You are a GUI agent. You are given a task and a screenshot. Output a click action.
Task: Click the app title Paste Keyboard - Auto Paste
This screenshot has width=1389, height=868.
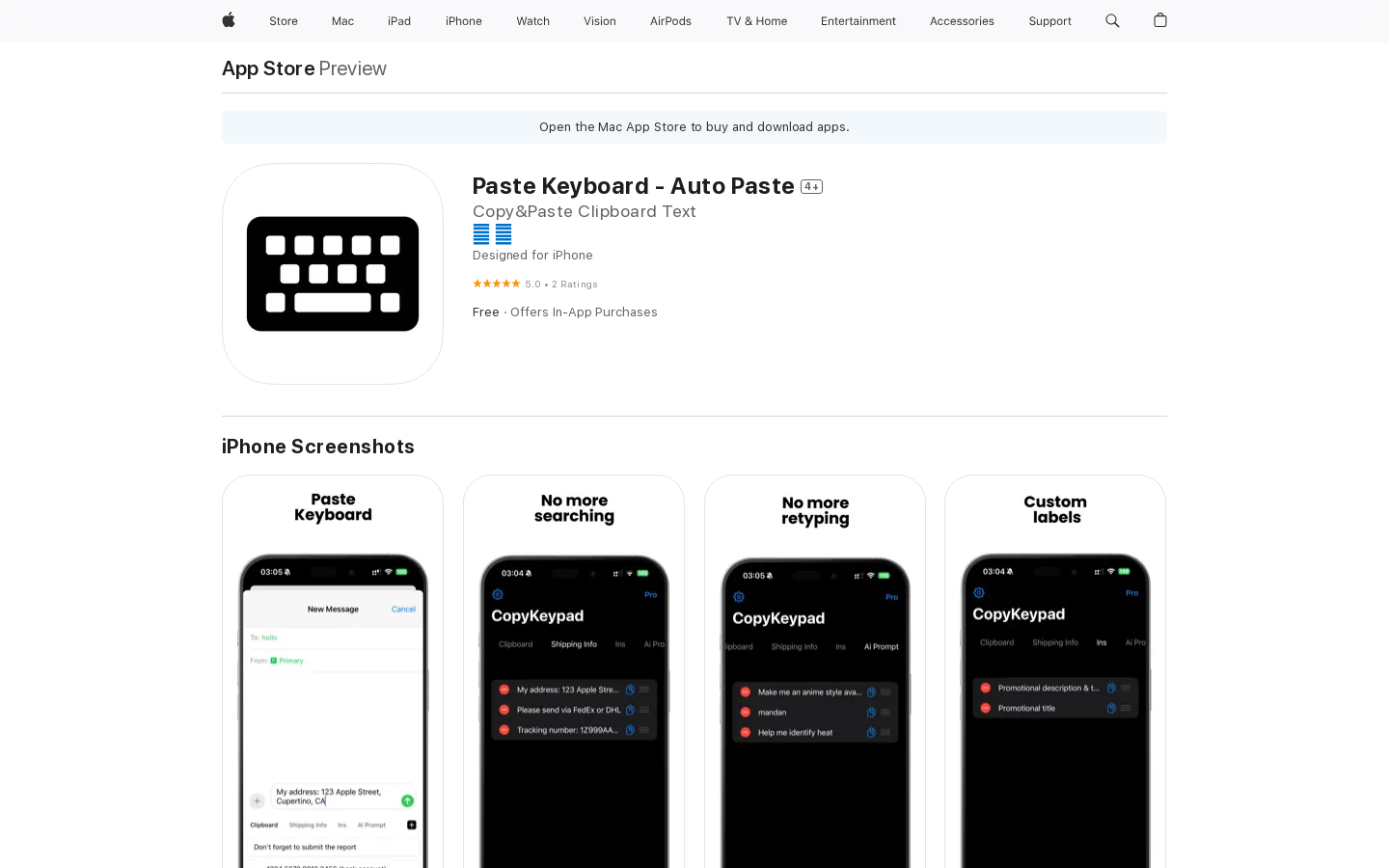633,186
